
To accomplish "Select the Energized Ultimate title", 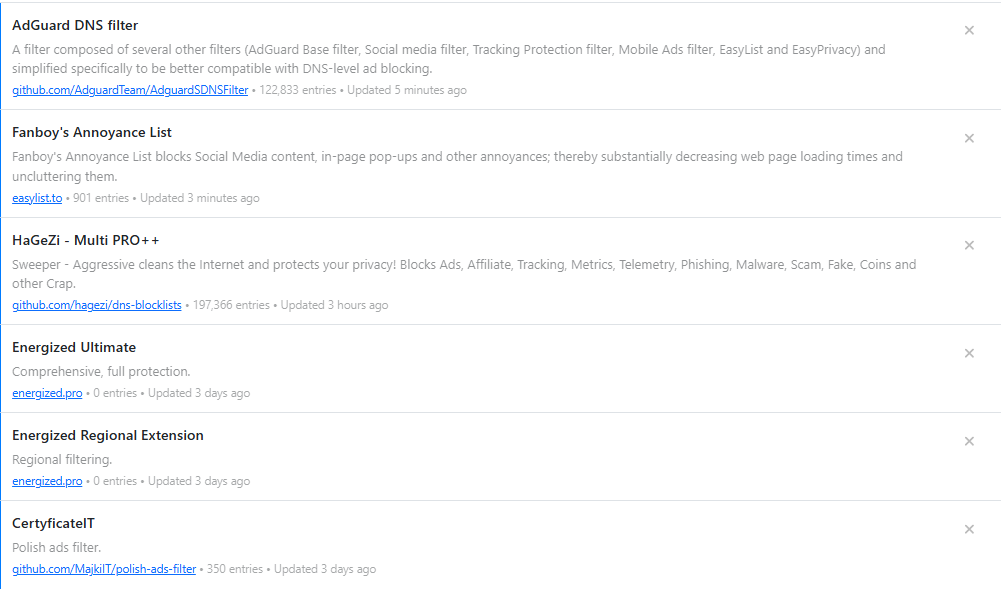I will tap(74, 347).
